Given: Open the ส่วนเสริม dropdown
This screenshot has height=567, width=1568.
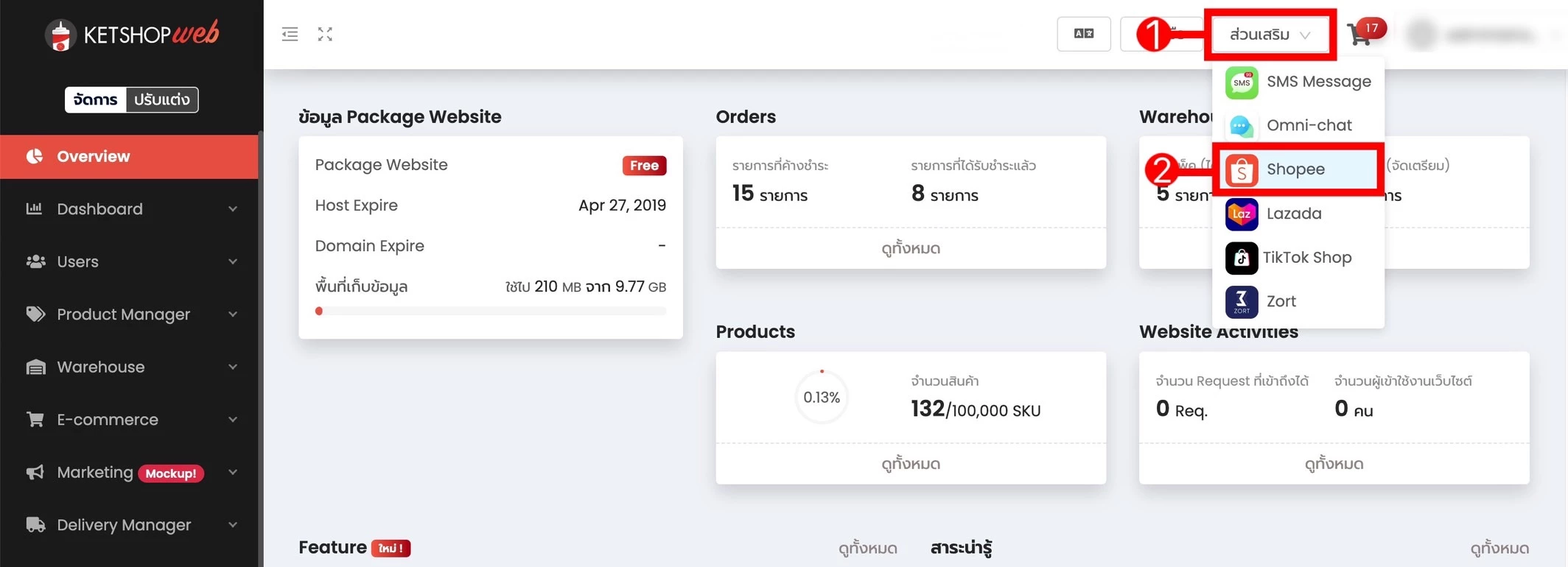Looking at the screenshot, I should (1270, 35).
